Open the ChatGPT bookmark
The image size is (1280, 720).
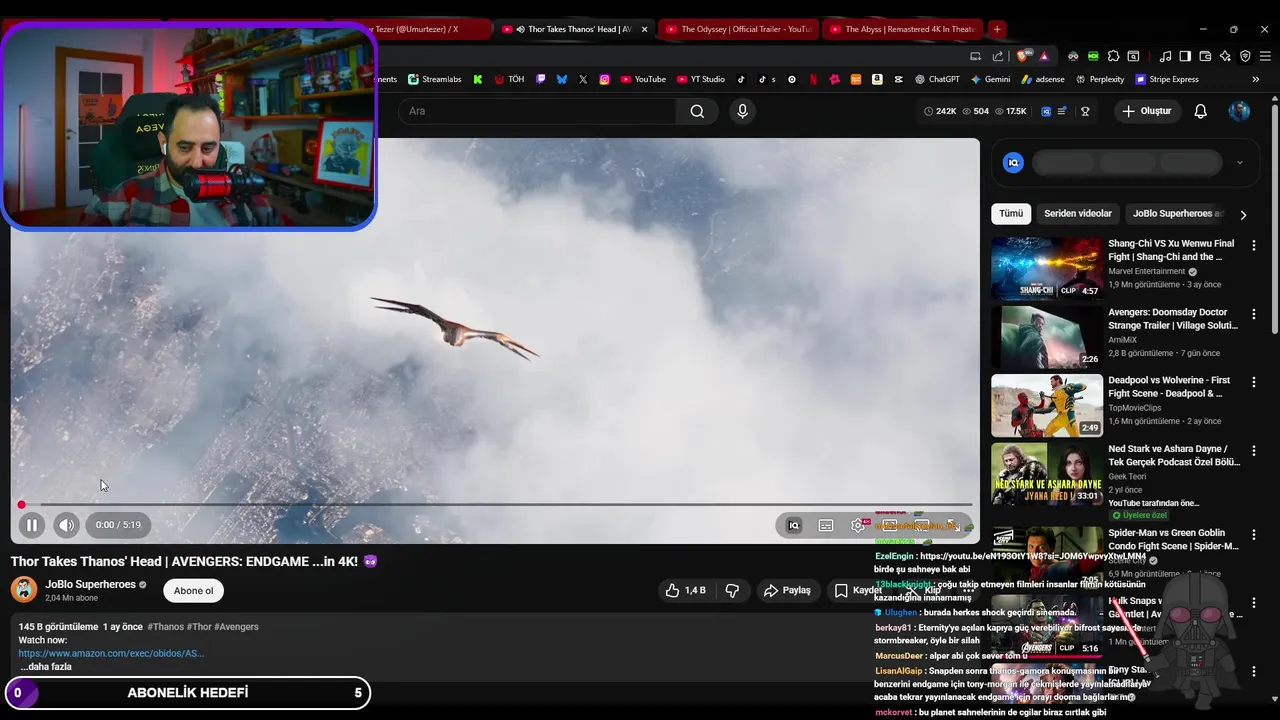click(936, 79)
